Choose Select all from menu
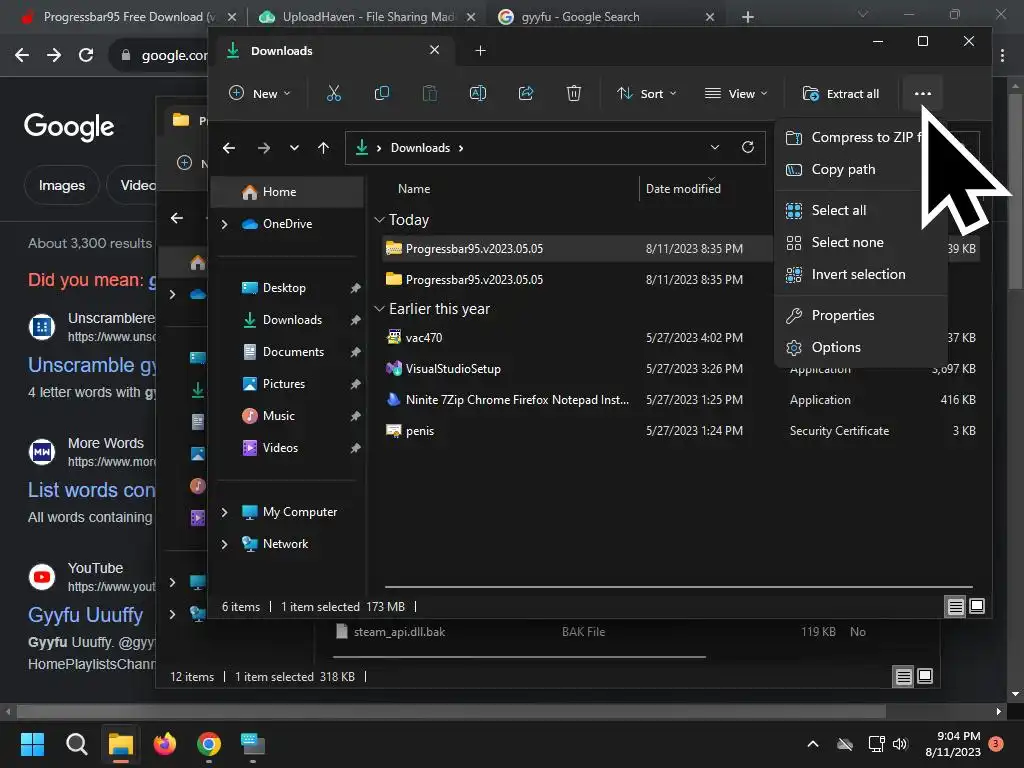 pos(861,210)
